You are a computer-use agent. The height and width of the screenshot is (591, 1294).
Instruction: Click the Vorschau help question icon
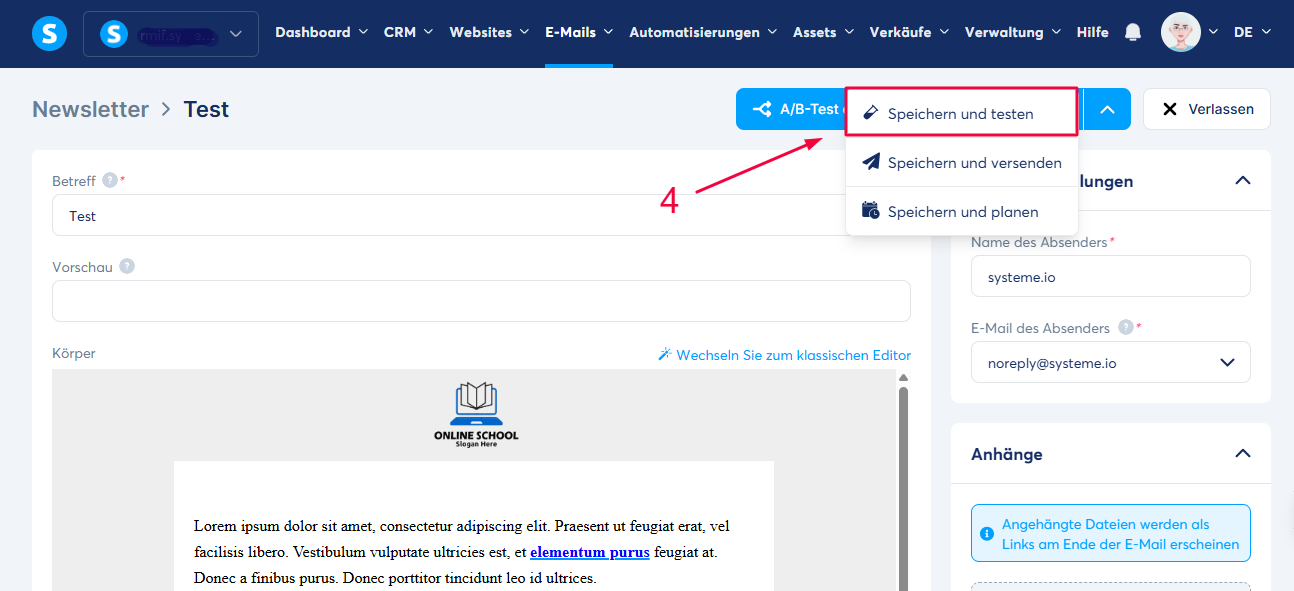coord(127,267)
